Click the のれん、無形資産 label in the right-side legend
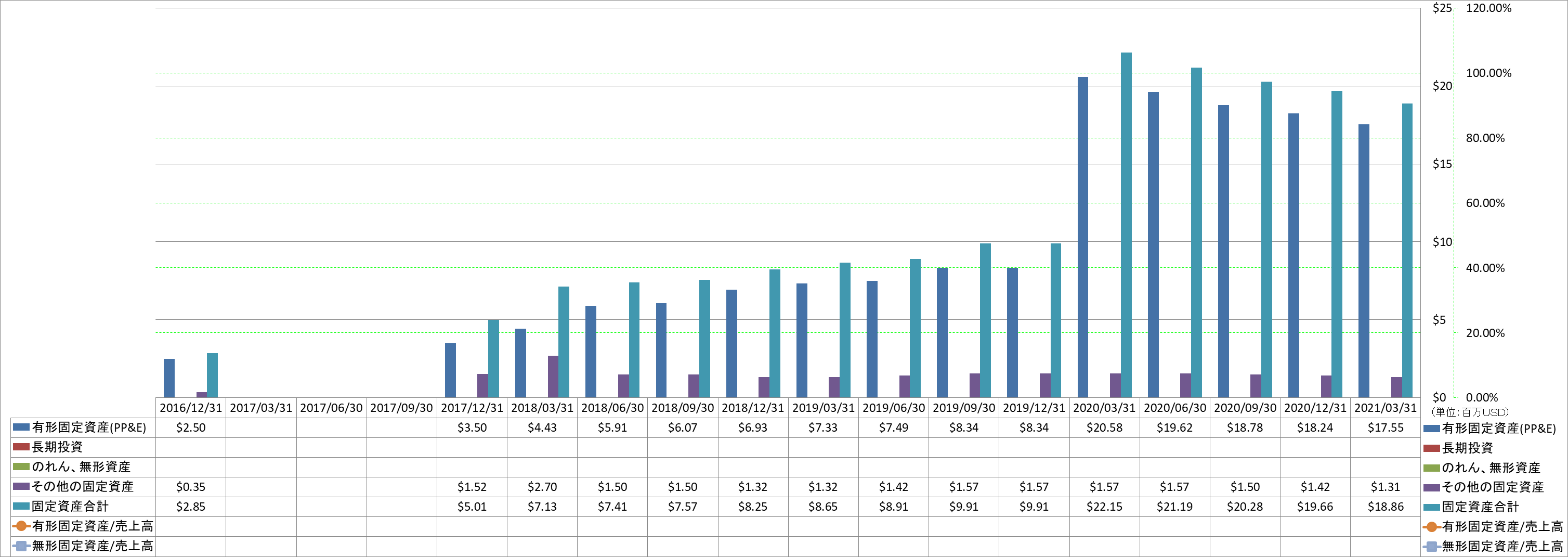Viewport: 1568px width, 557px height. tap(1491, 468)
